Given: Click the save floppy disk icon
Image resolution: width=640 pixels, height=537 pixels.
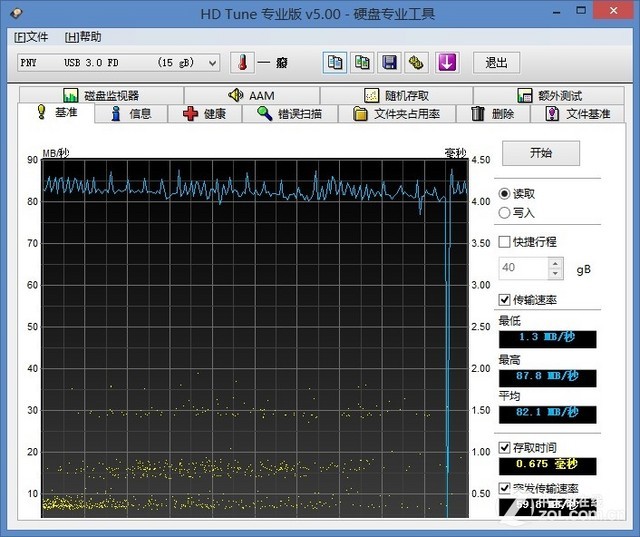Looking at the screenshot, I should [x=389, y=62].
